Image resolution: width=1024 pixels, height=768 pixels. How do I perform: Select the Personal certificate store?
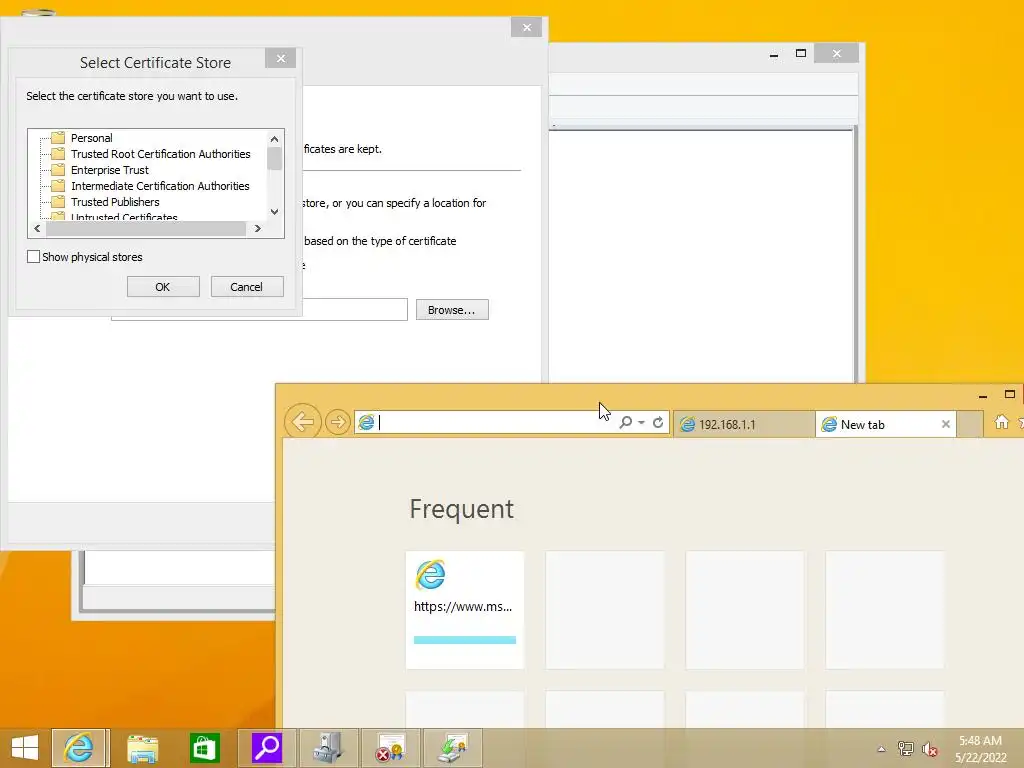pyautogui.click(x=91, y=138)
